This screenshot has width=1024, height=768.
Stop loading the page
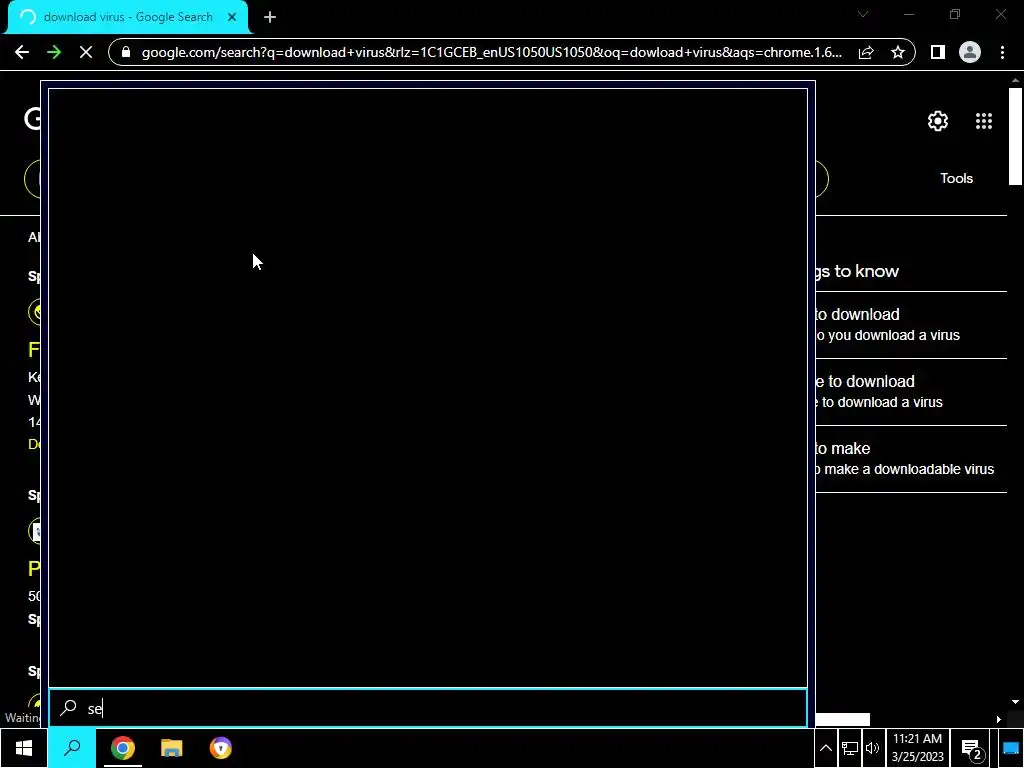(86, 52)
